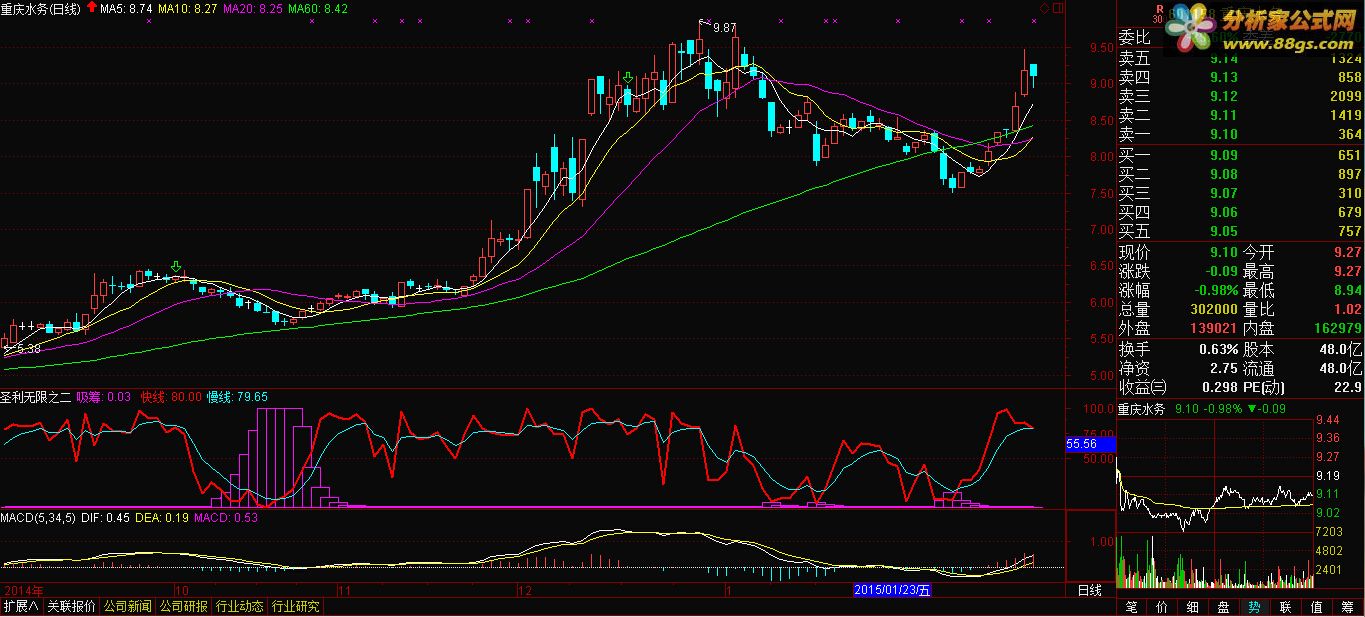
Task: Click the 2015/01/23 date marker on the timeline
Action: point(892,591)
